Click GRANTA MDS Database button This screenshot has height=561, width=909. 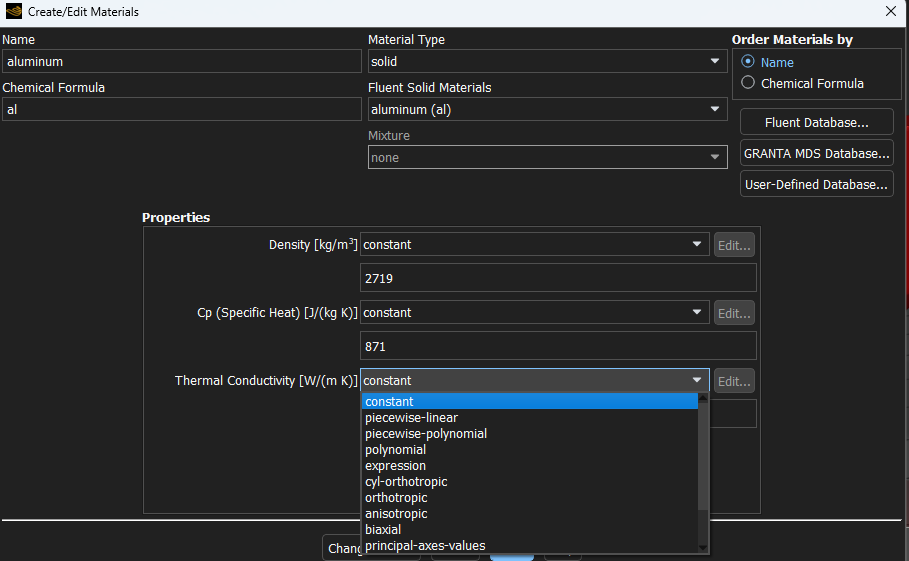tap(816, 154)
